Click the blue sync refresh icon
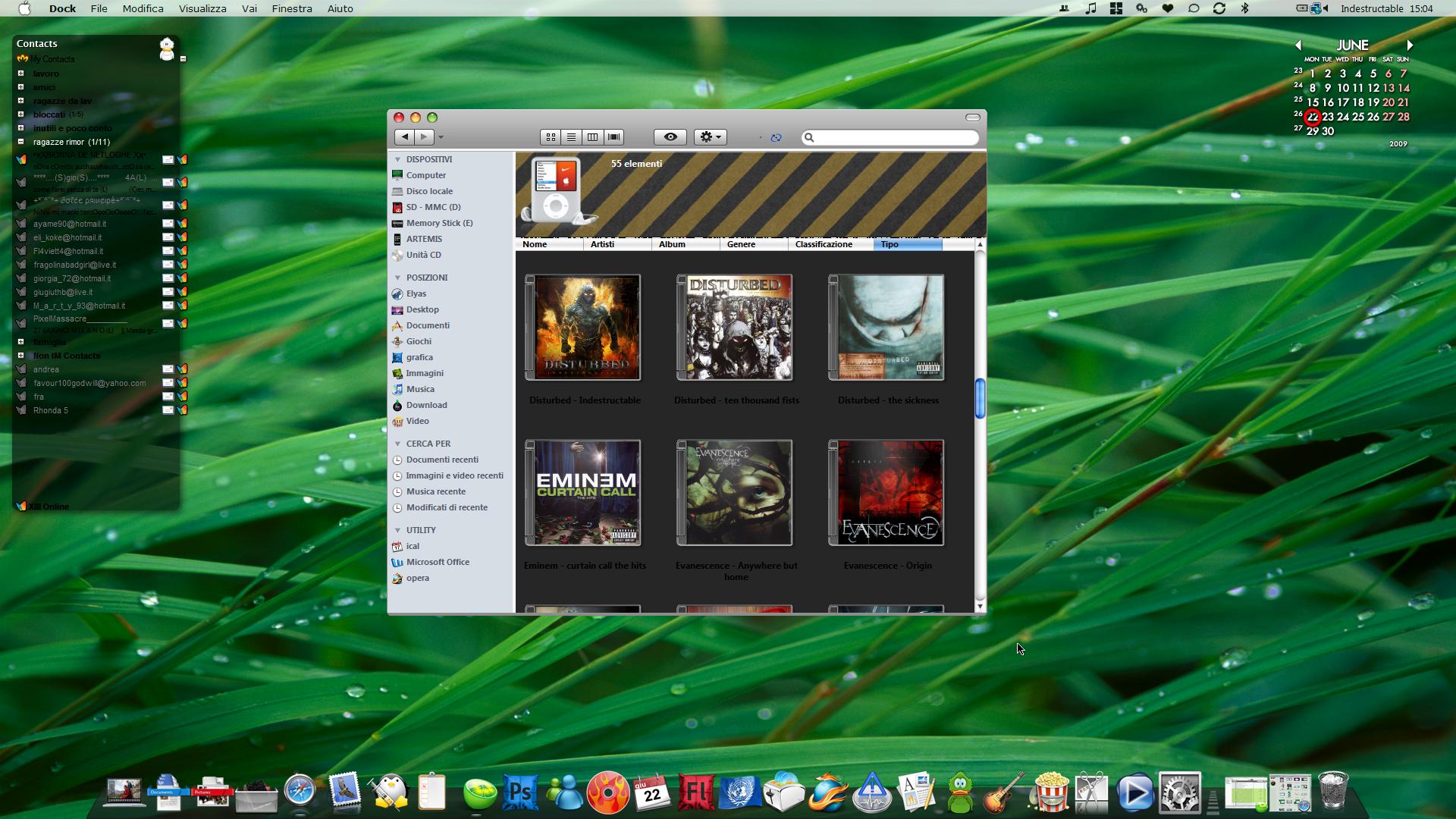This screenshot has width=1456, height=819. [x=776, y=137]
